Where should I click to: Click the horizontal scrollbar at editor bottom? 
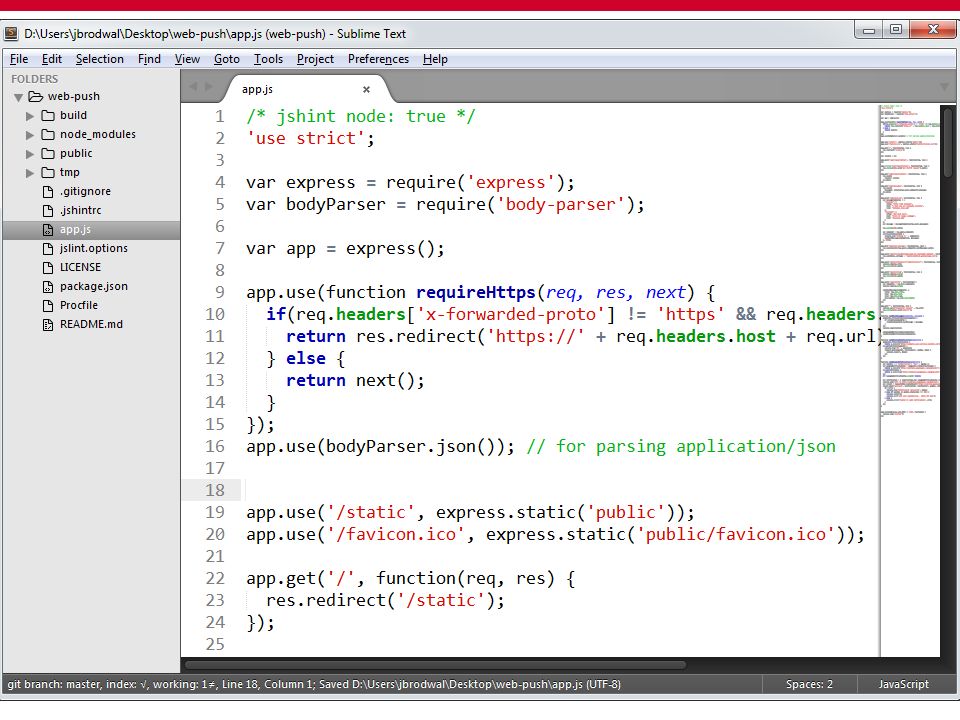435,665
